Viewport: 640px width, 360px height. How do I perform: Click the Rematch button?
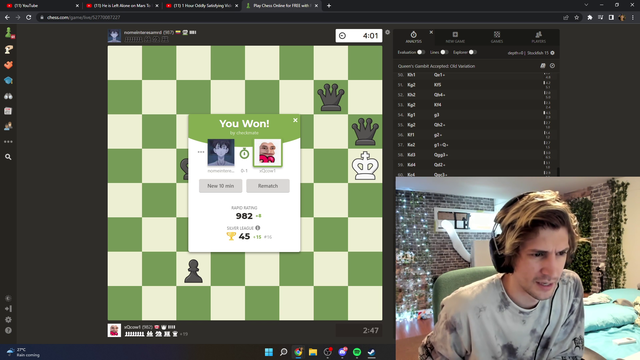point(268,186)
